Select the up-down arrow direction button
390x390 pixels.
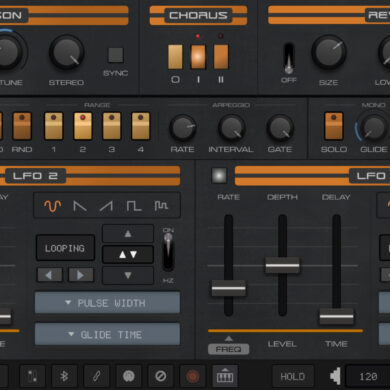click(128, 255)
